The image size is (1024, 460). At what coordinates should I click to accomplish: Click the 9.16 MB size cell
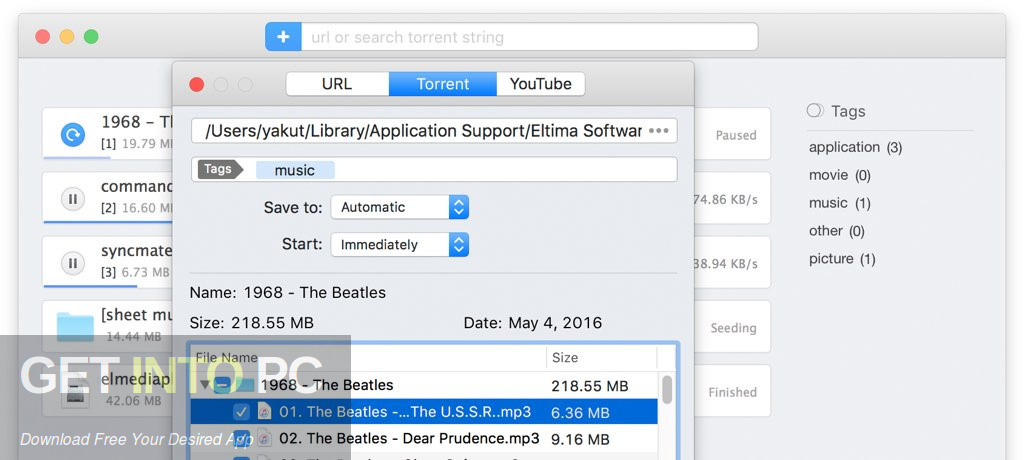tap(580, 438)
